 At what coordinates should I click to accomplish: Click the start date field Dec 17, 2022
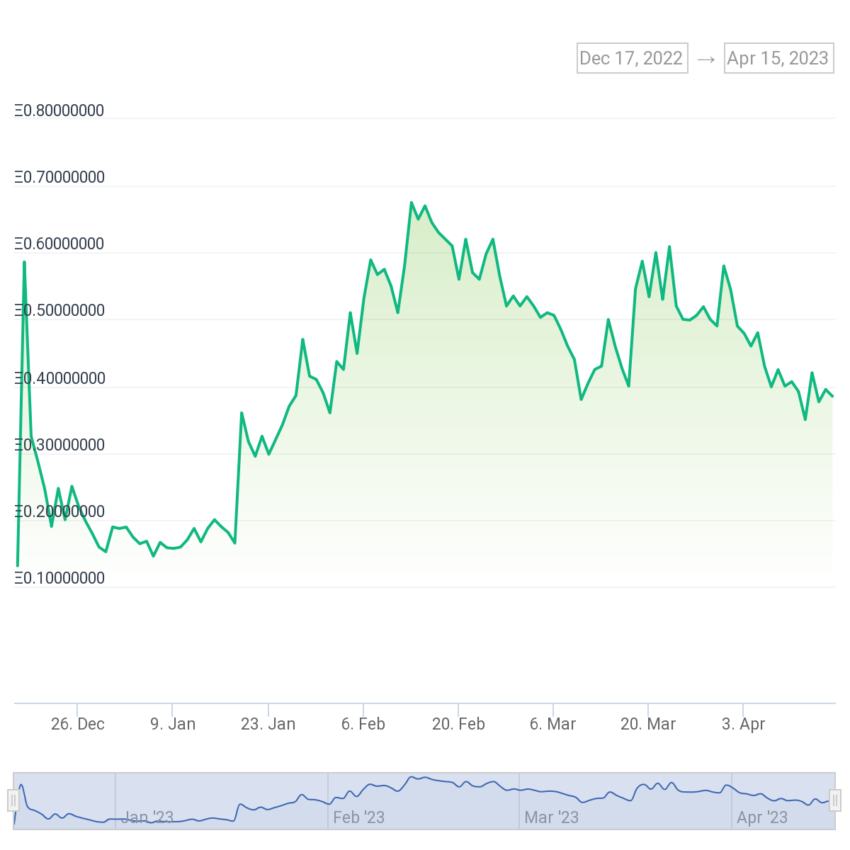(632, 58)
